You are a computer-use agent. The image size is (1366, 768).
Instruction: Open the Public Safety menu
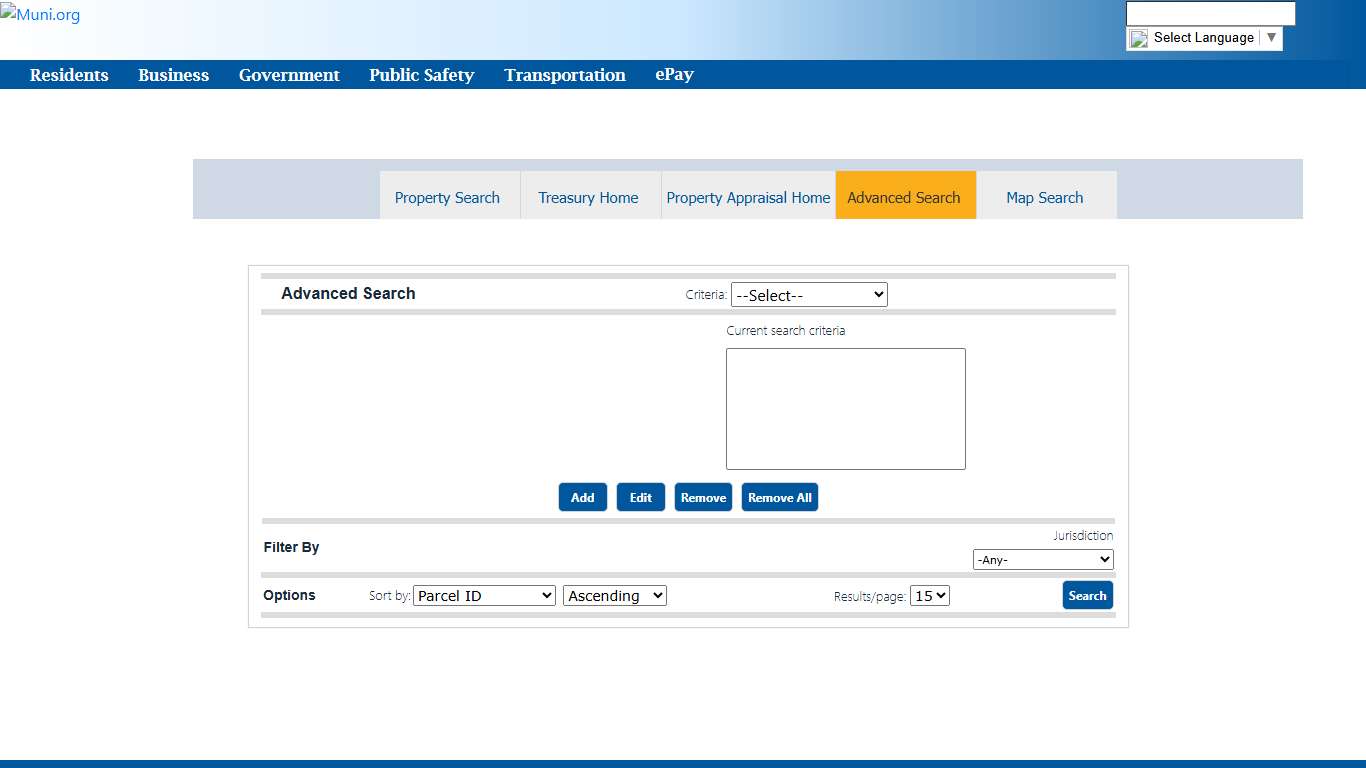pyautogui.click(x=421, y=75)
